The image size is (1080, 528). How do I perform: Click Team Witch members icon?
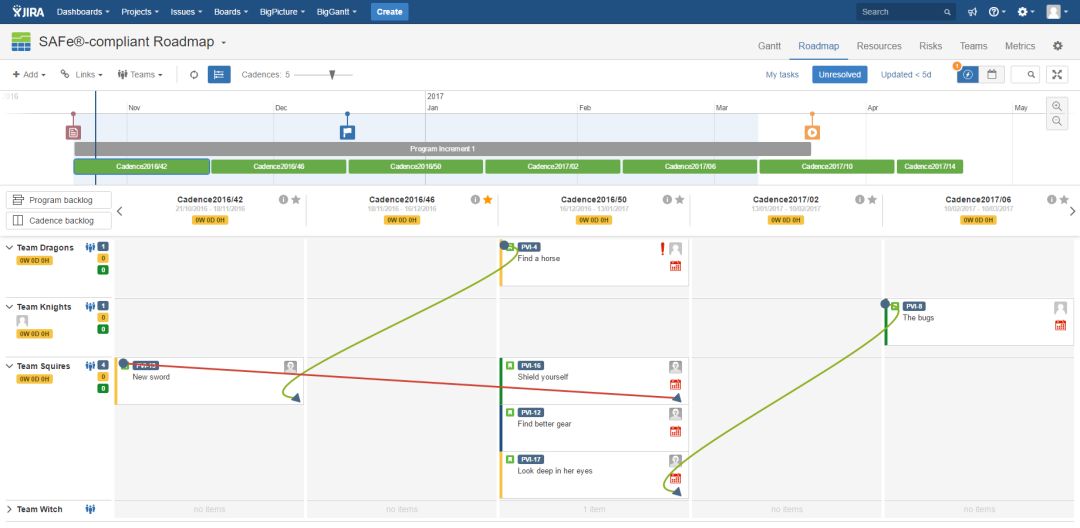[x=90, y=509]
